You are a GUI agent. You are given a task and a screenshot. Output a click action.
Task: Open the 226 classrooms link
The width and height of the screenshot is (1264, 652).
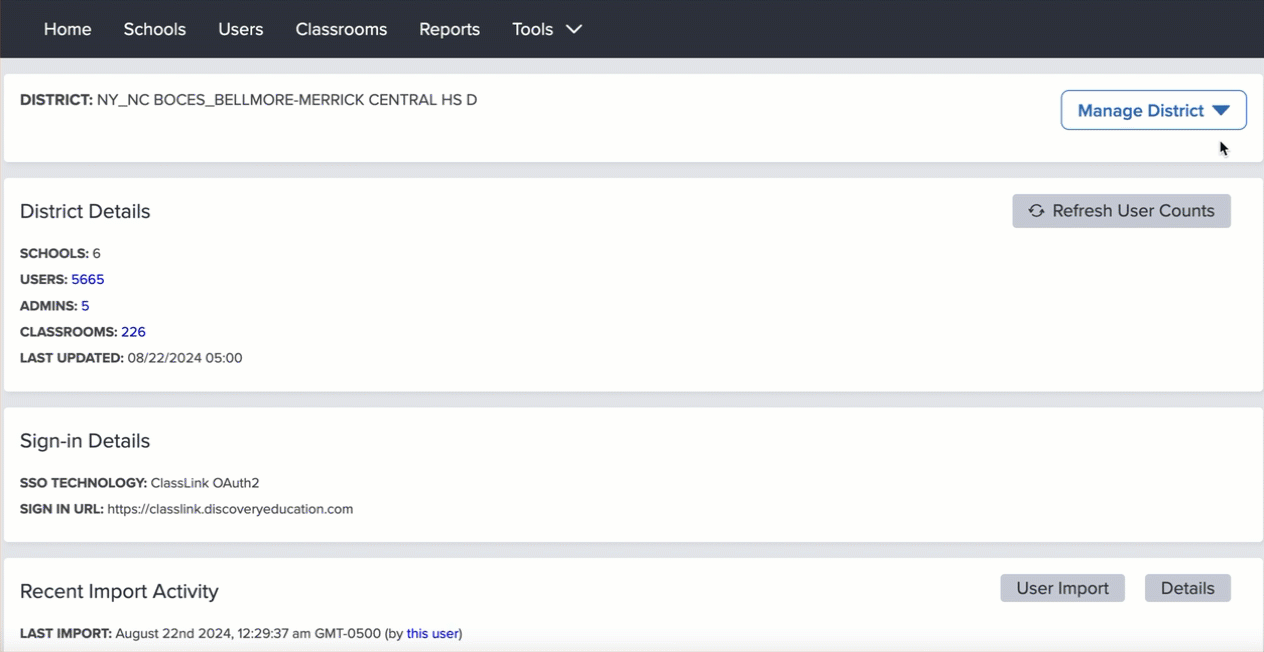point(133,331)
